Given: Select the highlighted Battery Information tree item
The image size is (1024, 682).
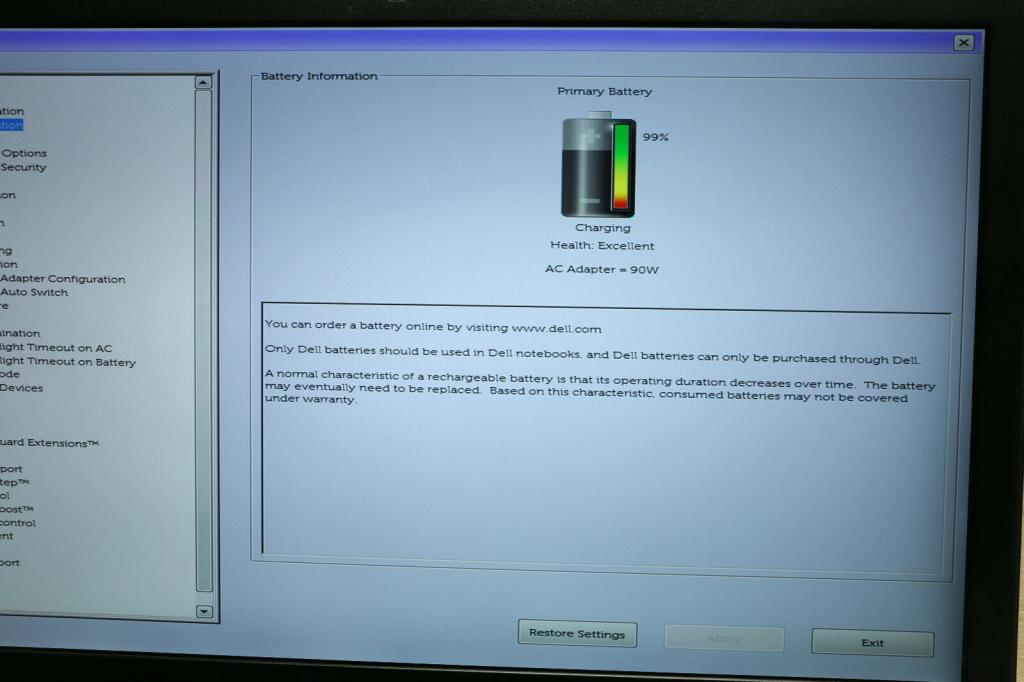Looking at the screenshot, I should (x=11, y=125).
